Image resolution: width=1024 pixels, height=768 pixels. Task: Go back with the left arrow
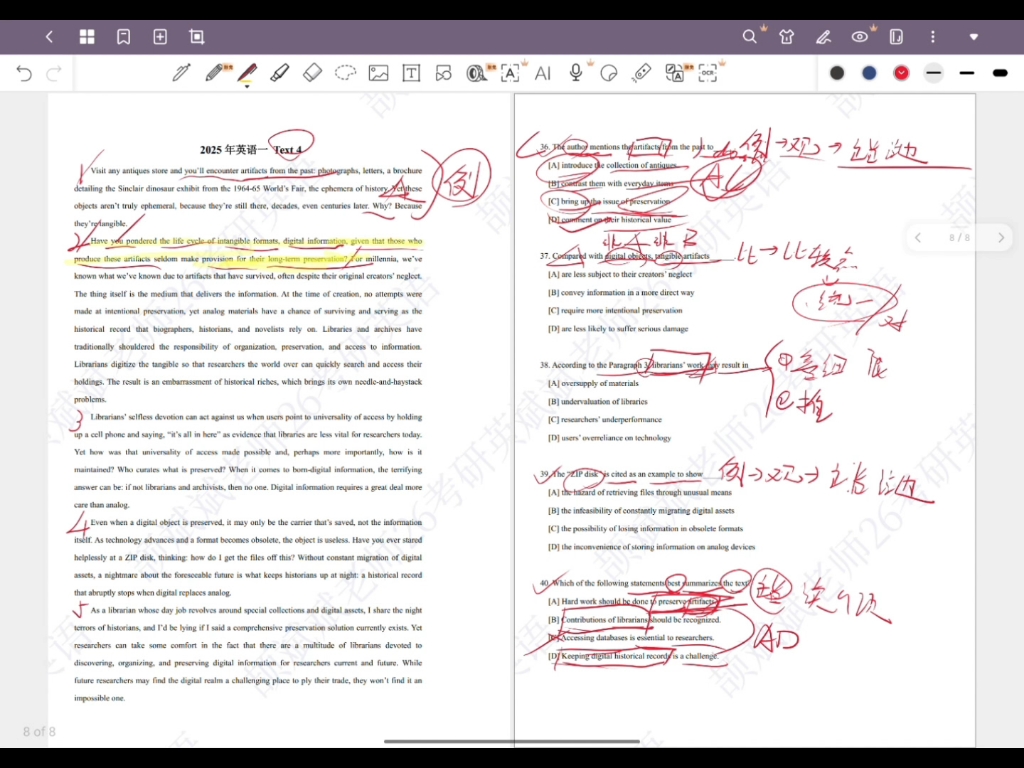(50, 37)
